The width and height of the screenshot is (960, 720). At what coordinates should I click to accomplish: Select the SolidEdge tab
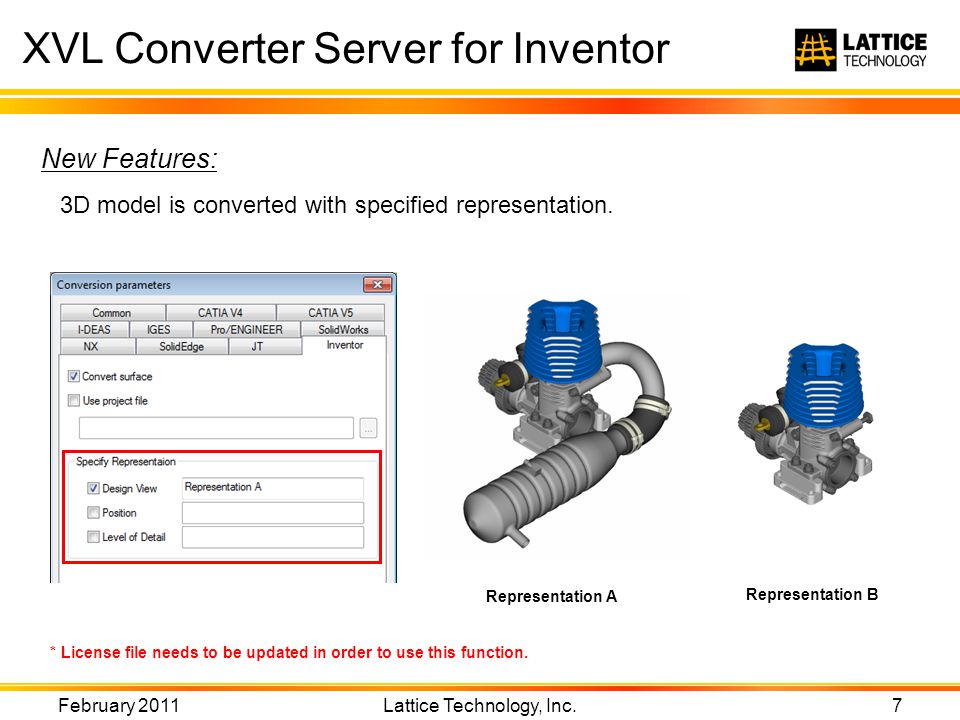[182, 347]
